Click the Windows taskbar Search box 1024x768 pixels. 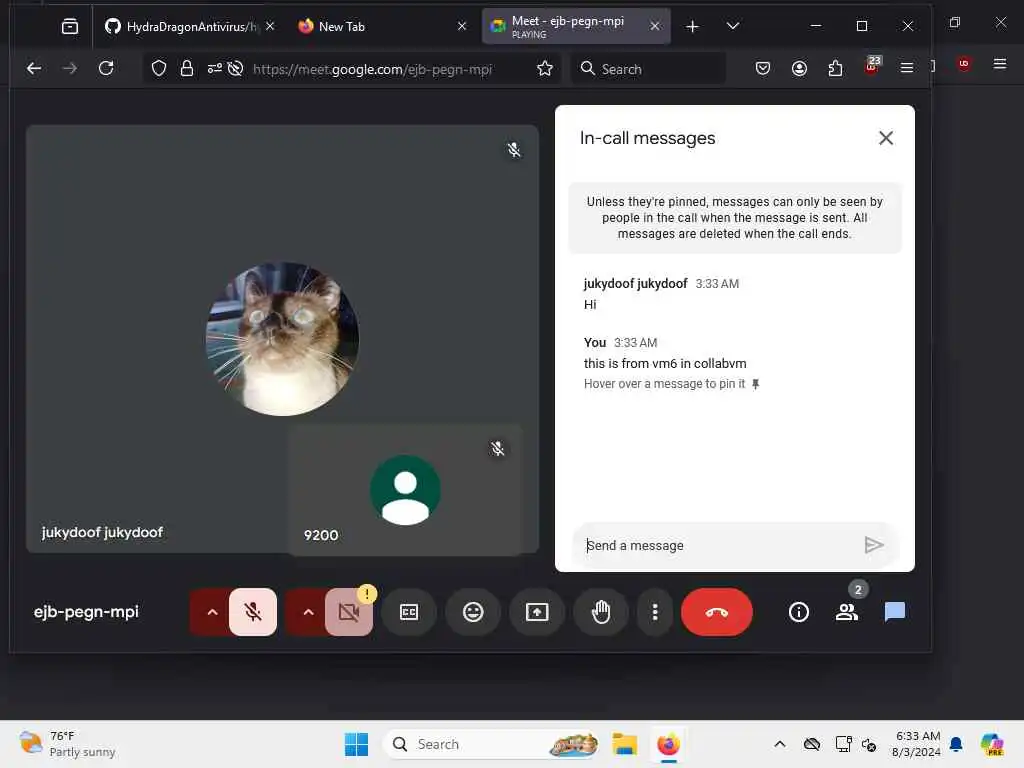(492, 744)
